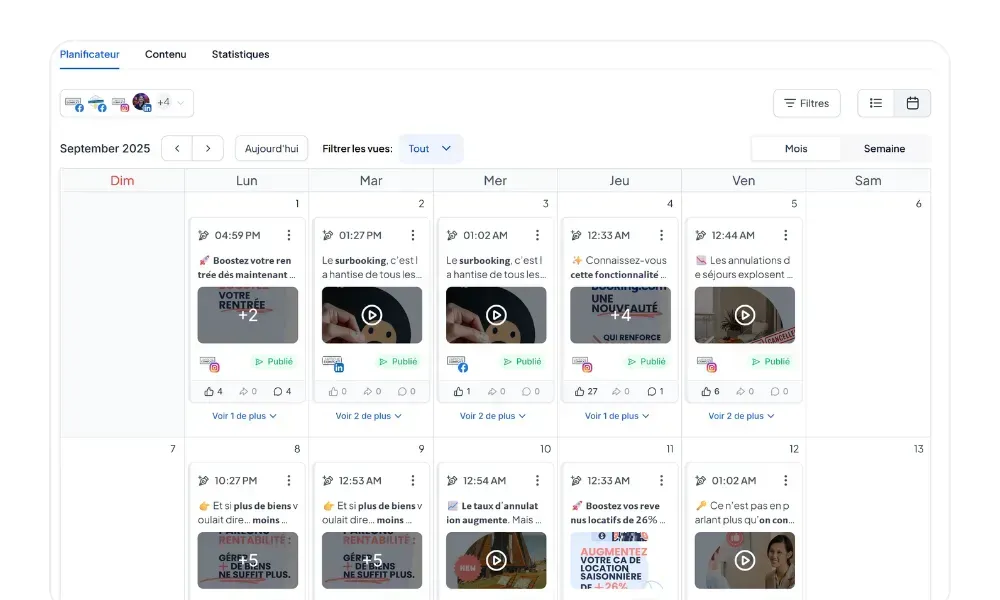1000x600 pixels.
Task: Click the LinkedIn icon on the surbooking post
Action: pos(339,367)
